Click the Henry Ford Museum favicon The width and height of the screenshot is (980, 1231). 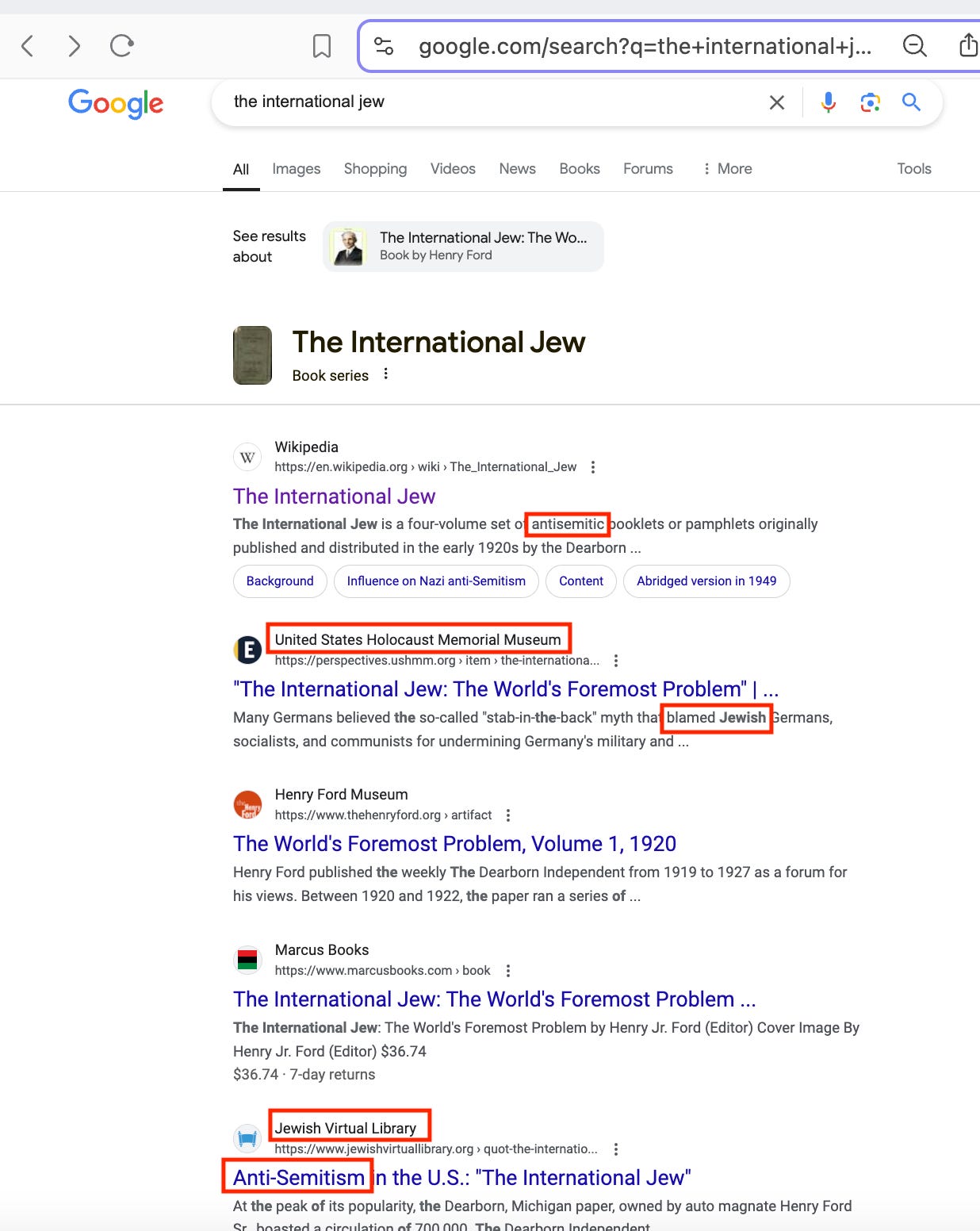[247, 805]
